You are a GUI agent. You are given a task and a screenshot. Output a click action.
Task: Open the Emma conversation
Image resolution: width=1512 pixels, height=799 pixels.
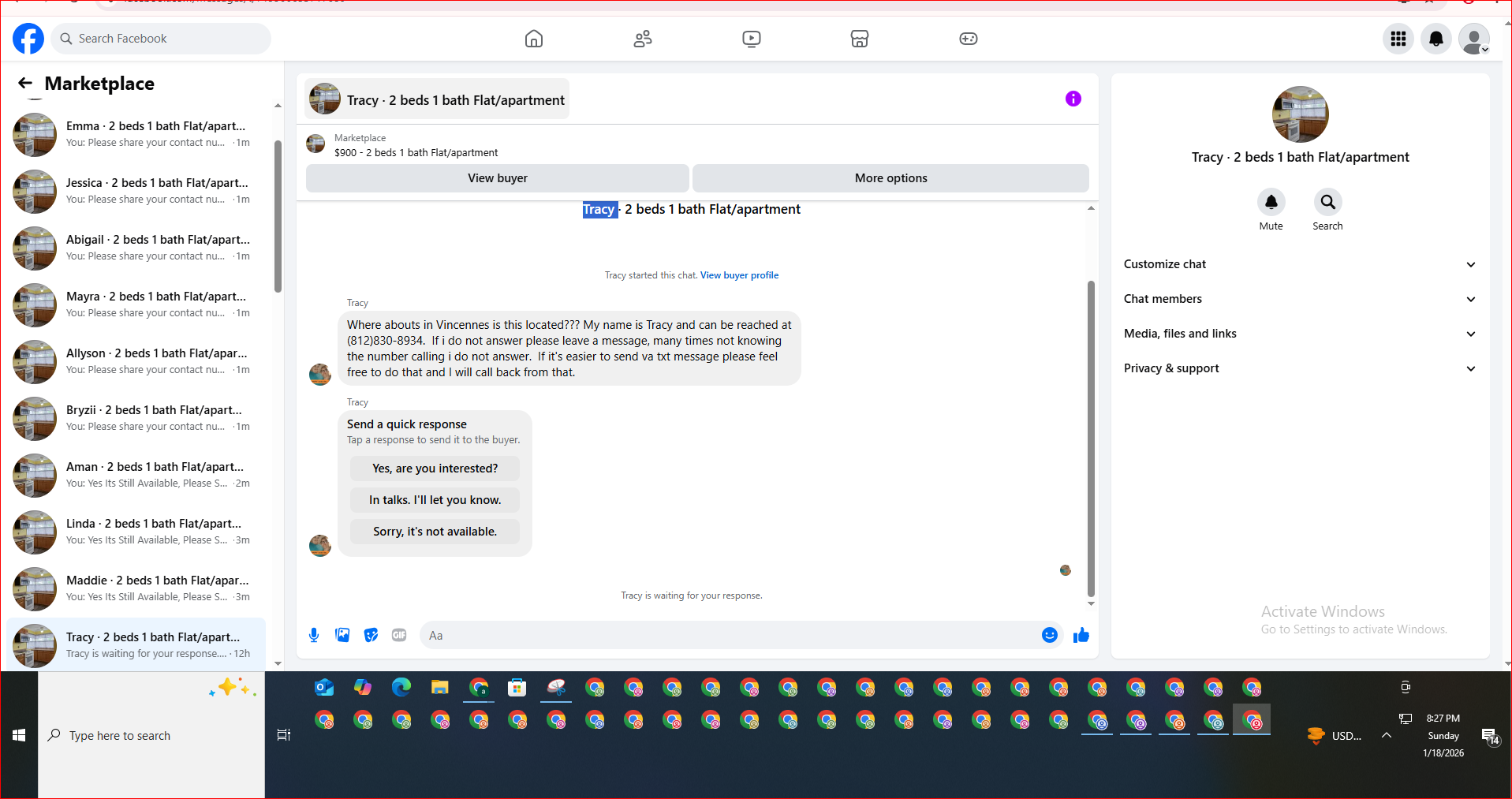tap(136, 135)
